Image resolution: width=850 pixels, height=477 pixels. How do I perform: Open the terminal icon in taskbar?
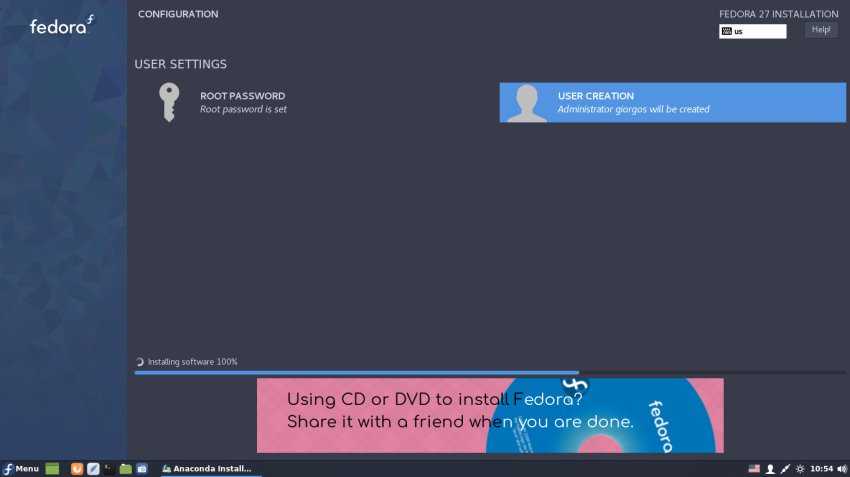click(x=109, y=469)
